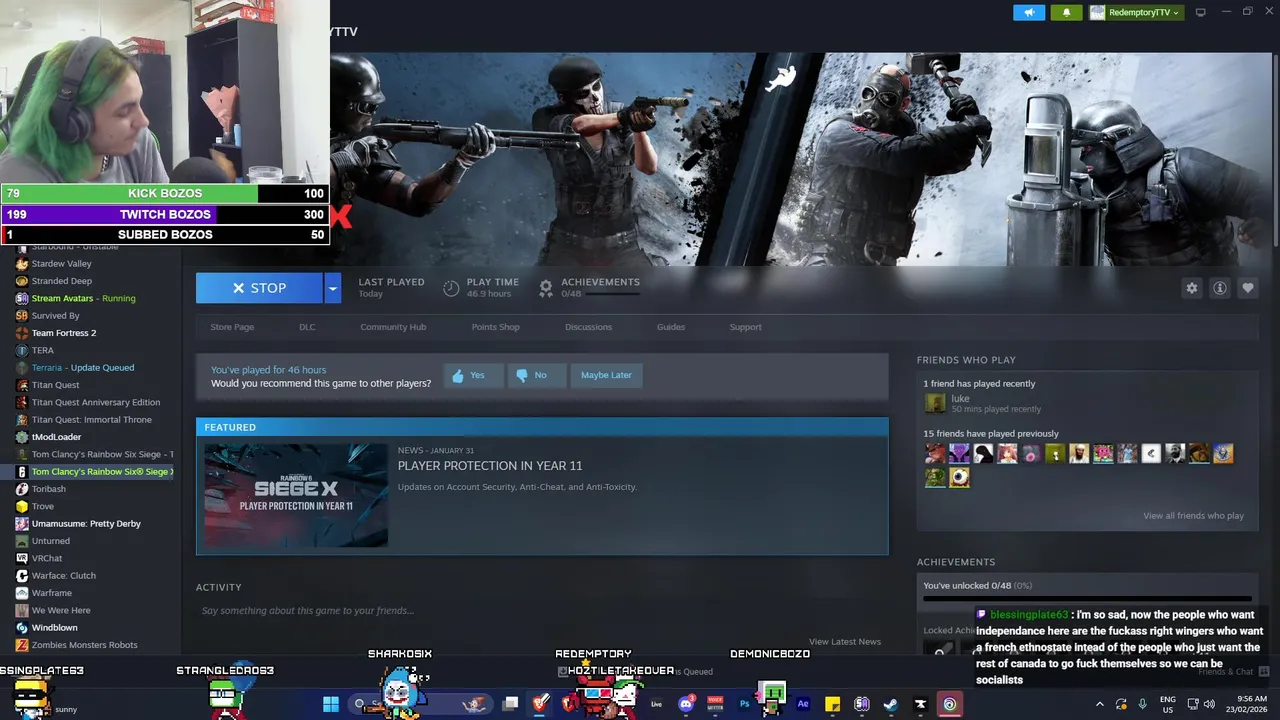Screen dimensions: 1280x720
Task: Open the Store Page tab
Action: tap(232, 327)
